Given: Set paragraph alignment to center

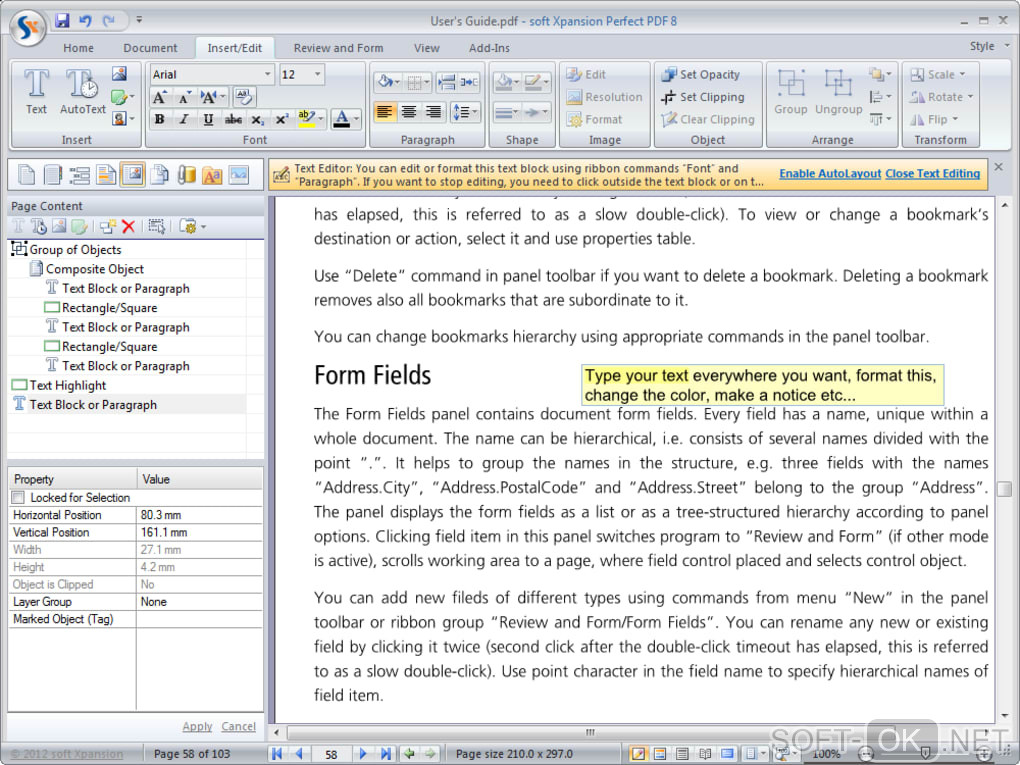Looking at the screenshot, I should click(x=409, y=112).
